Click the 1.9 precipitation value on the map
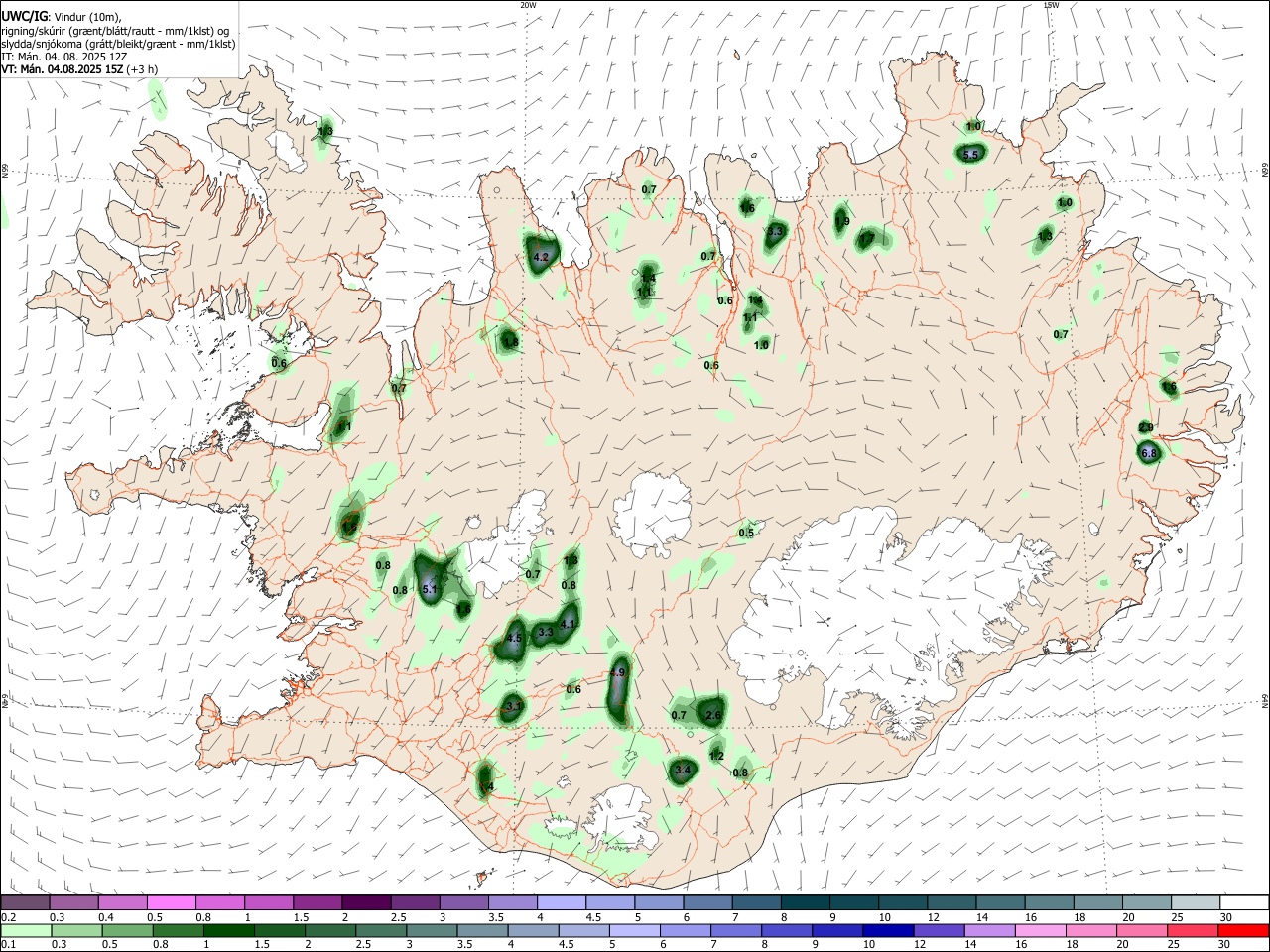The image size is (1270, 952). pyautogui.click(x=842, y=222)
